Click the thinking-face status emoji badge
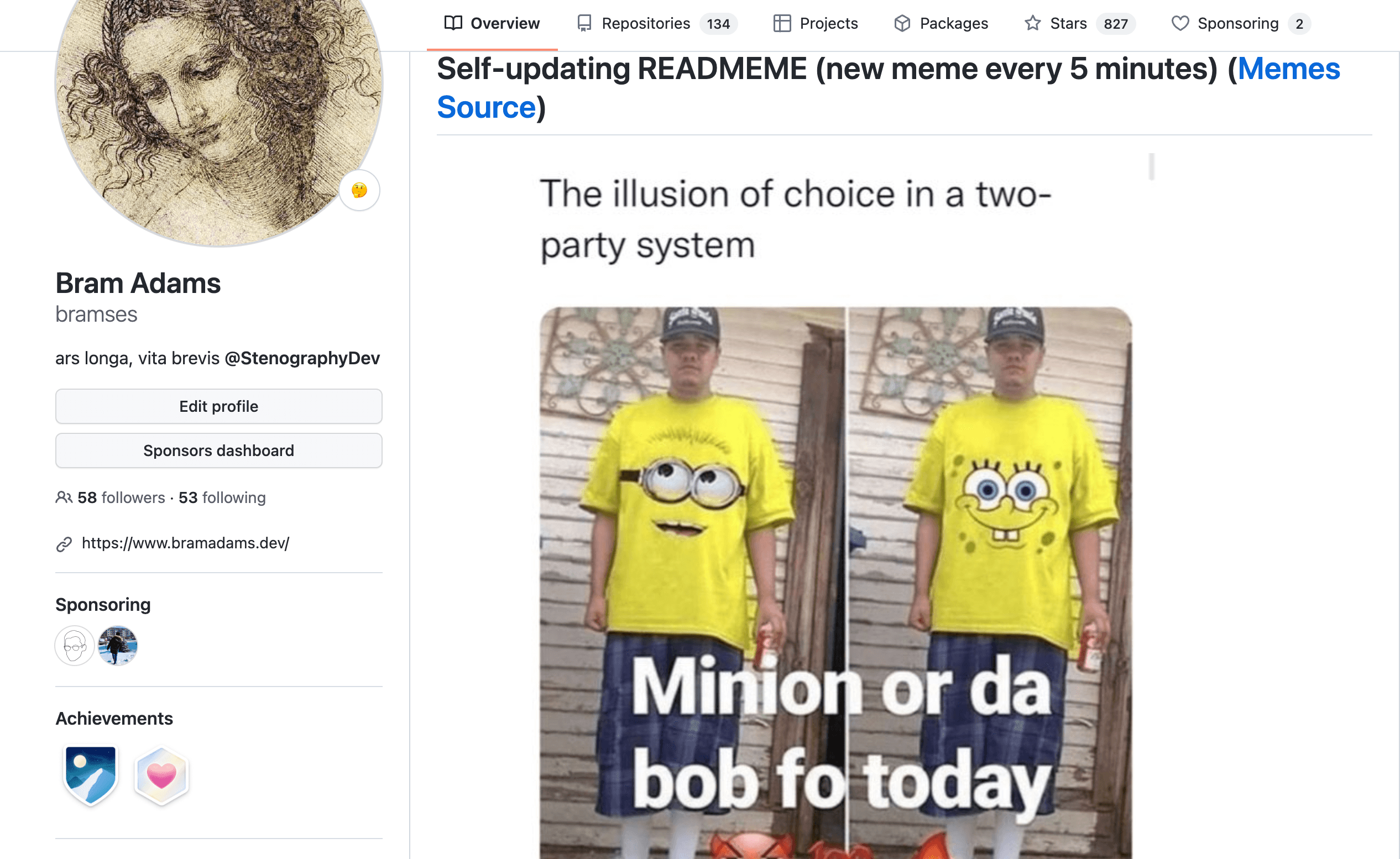Screen dimensions: 1400x859 pos(359,190)
